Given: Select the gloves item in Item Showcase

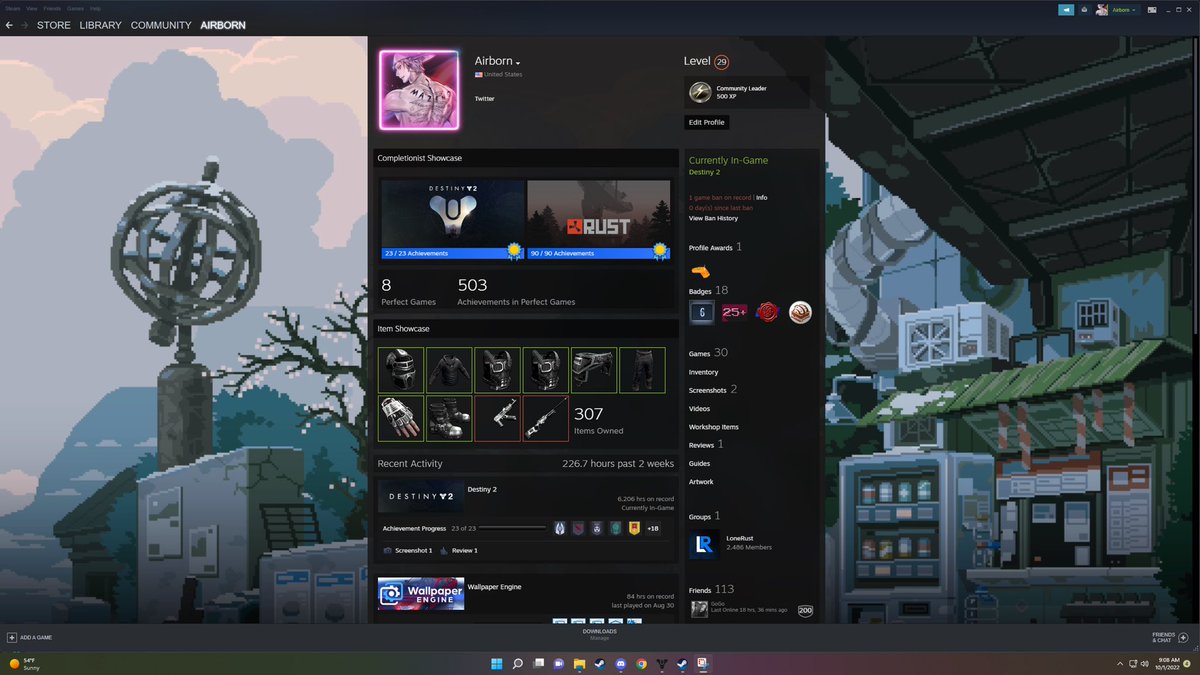Looking at the screenshot, I should point(401,418).
